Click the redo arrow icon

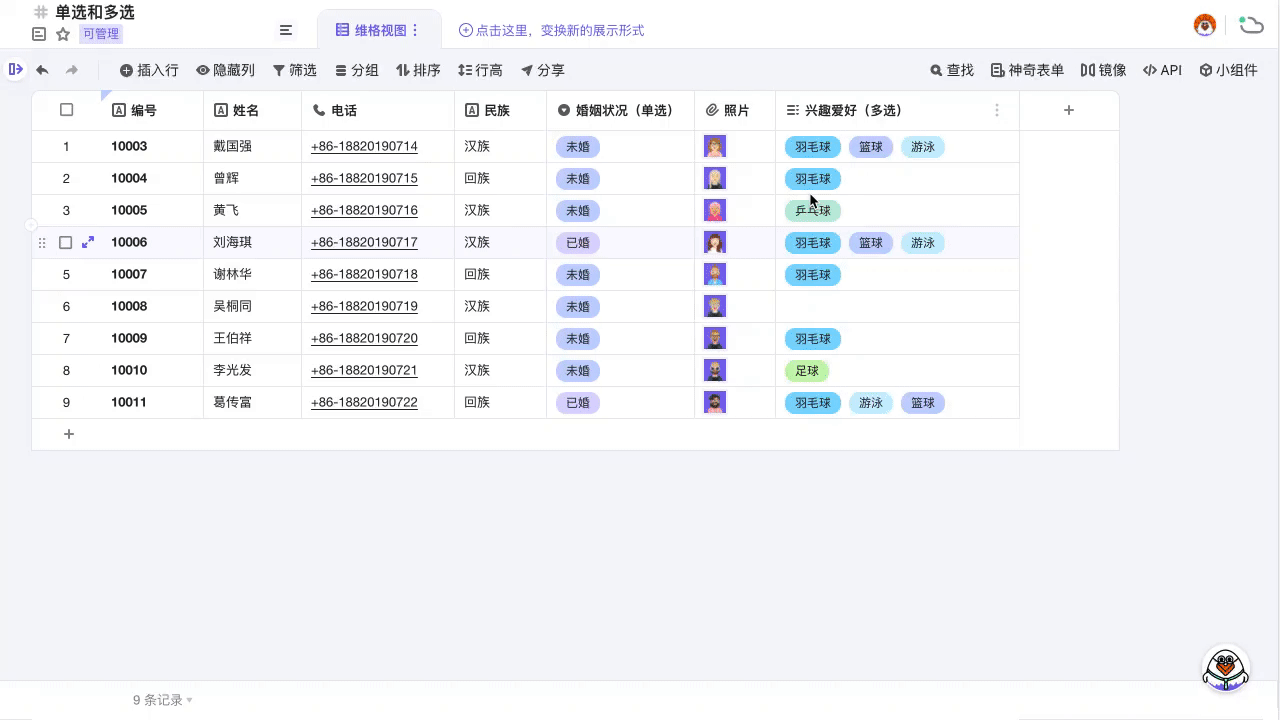coord(69,70)
